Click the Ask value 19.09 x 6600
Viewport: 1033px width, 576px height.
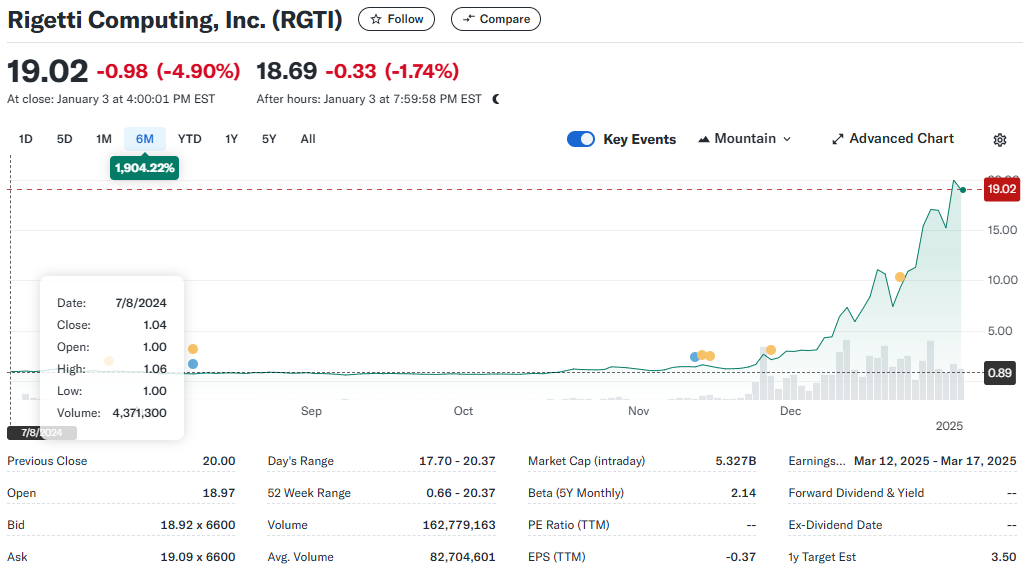[198, 557]
